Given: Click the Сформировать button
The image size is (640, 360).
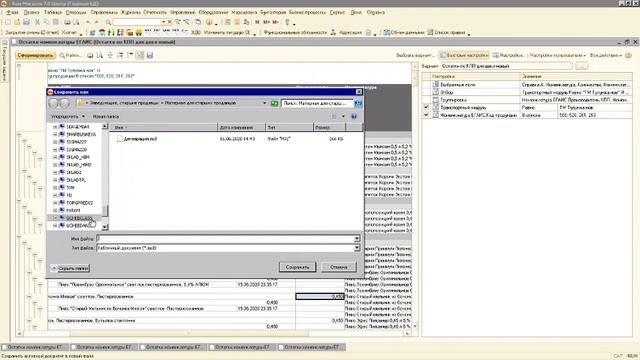Looking at the screenshot, I should coord(36,55).
